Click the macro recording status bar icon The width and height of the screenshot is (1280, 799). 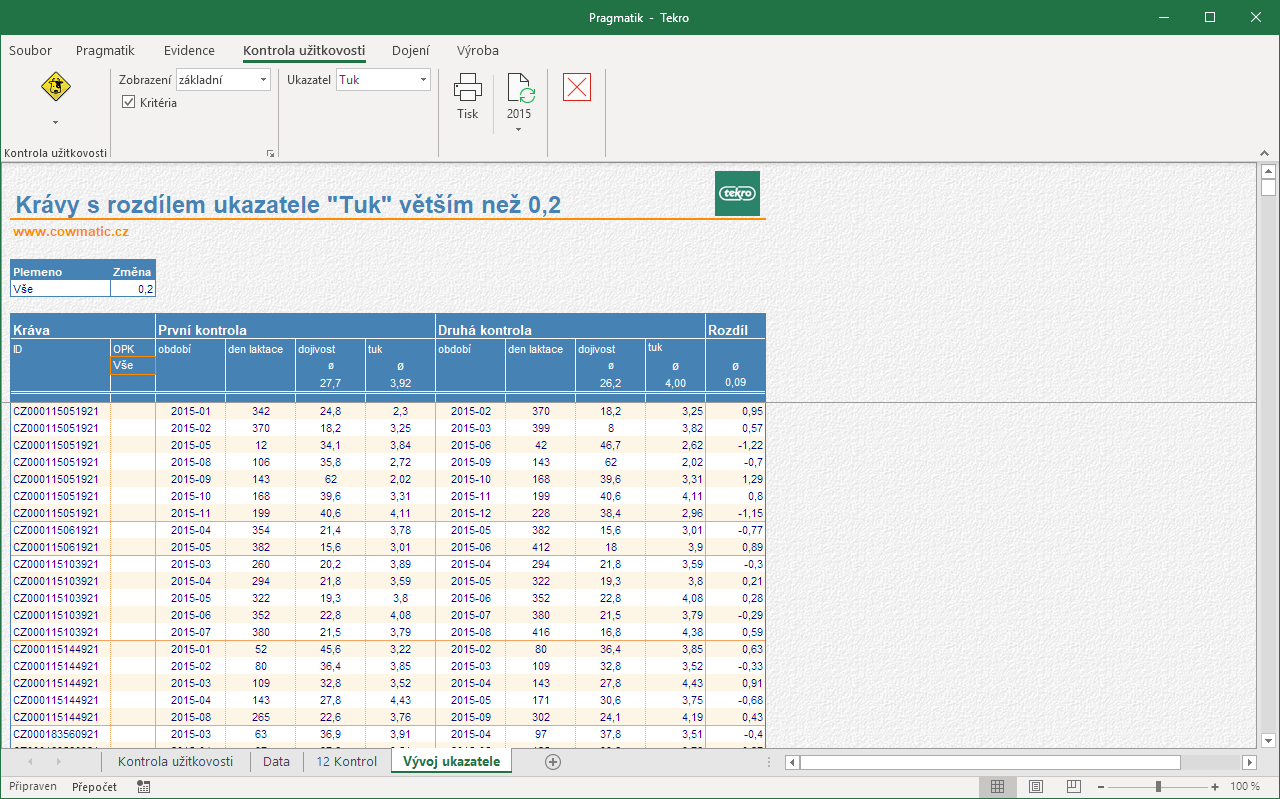pyautogui.click(x=143, y=787)
